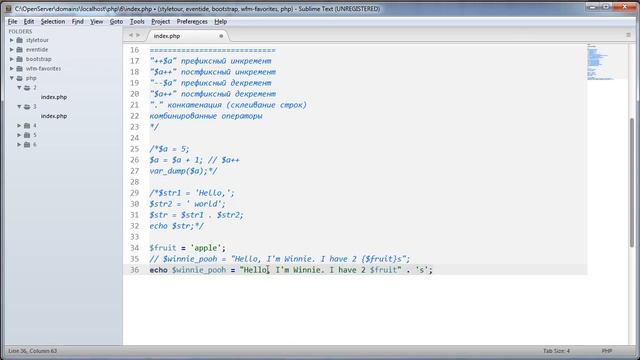Screen dimensions: 640x360
Task: Collapse the php folder arrow
Action: (12, 78)
